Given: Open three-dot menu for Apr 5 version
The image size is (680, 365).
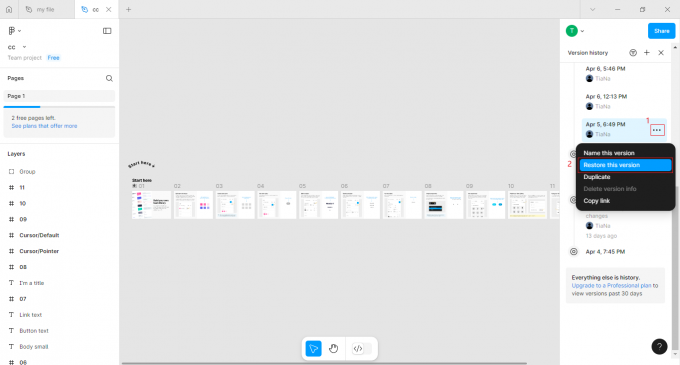Looking at the screenshot, I should tap(657, 130).
